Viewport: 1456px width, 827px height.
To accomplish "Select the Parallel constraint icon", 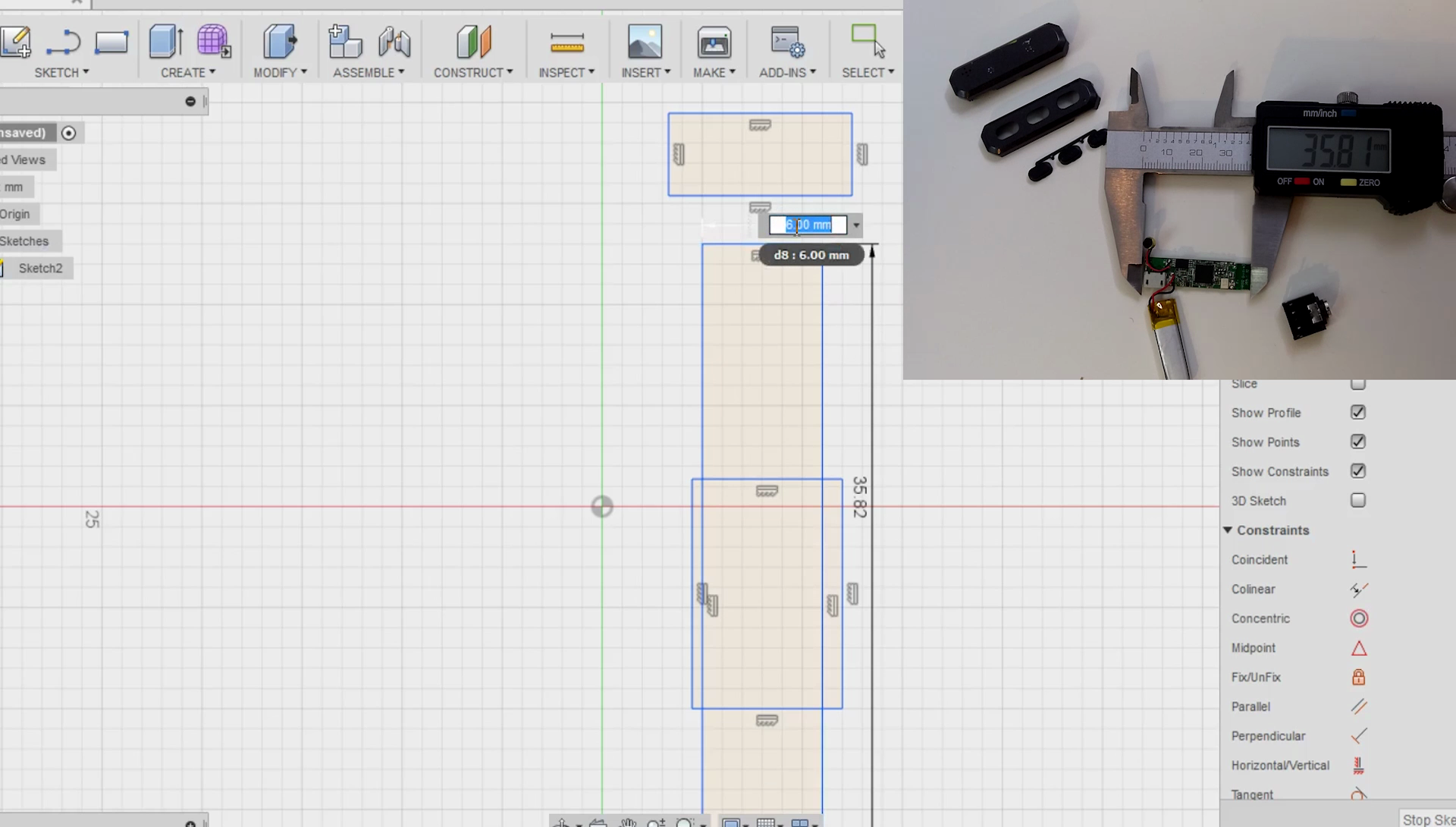I will point(1358,706).
